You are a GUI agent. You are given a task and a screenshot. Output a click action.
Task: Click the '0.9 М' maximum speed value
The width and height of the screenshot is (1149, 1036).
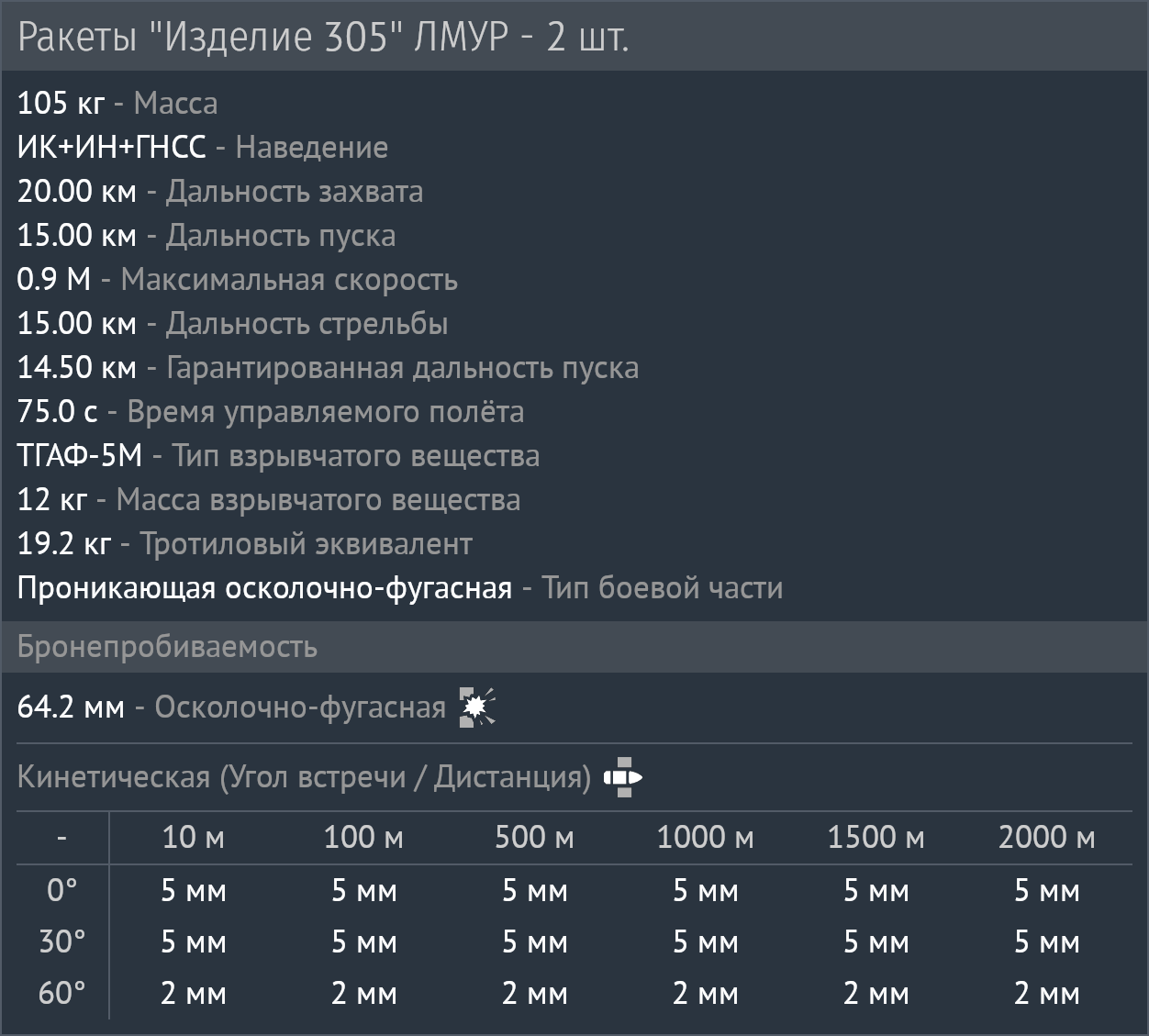[x=54, y=279]
